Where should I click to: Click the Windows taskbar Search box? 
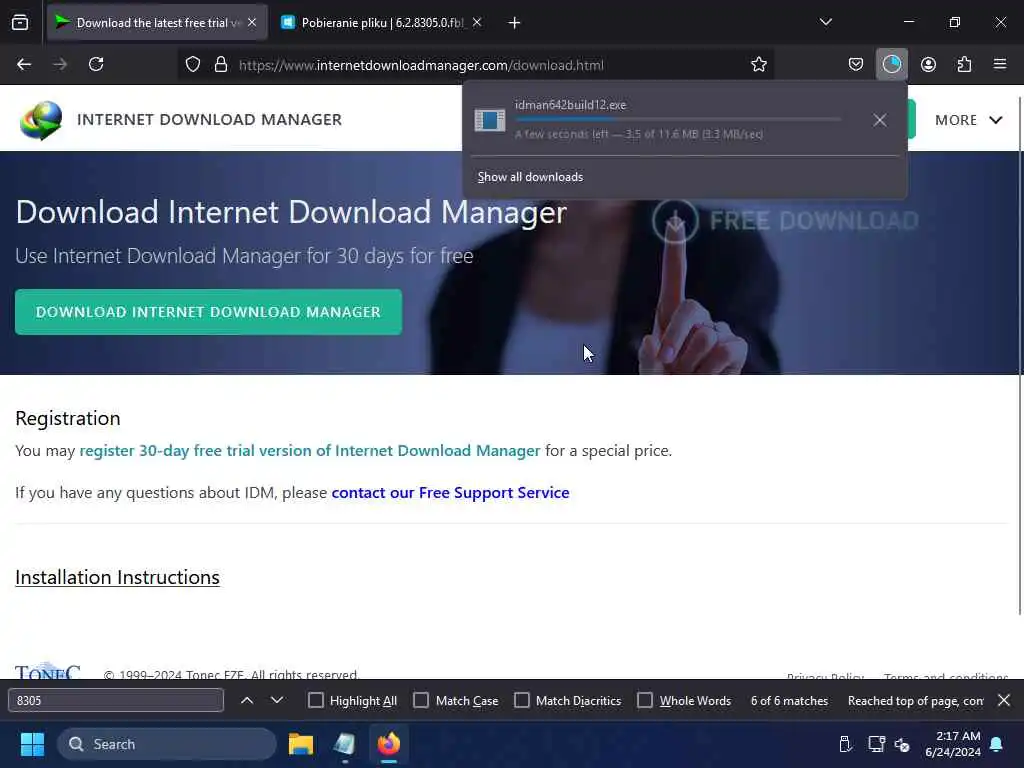167,744
